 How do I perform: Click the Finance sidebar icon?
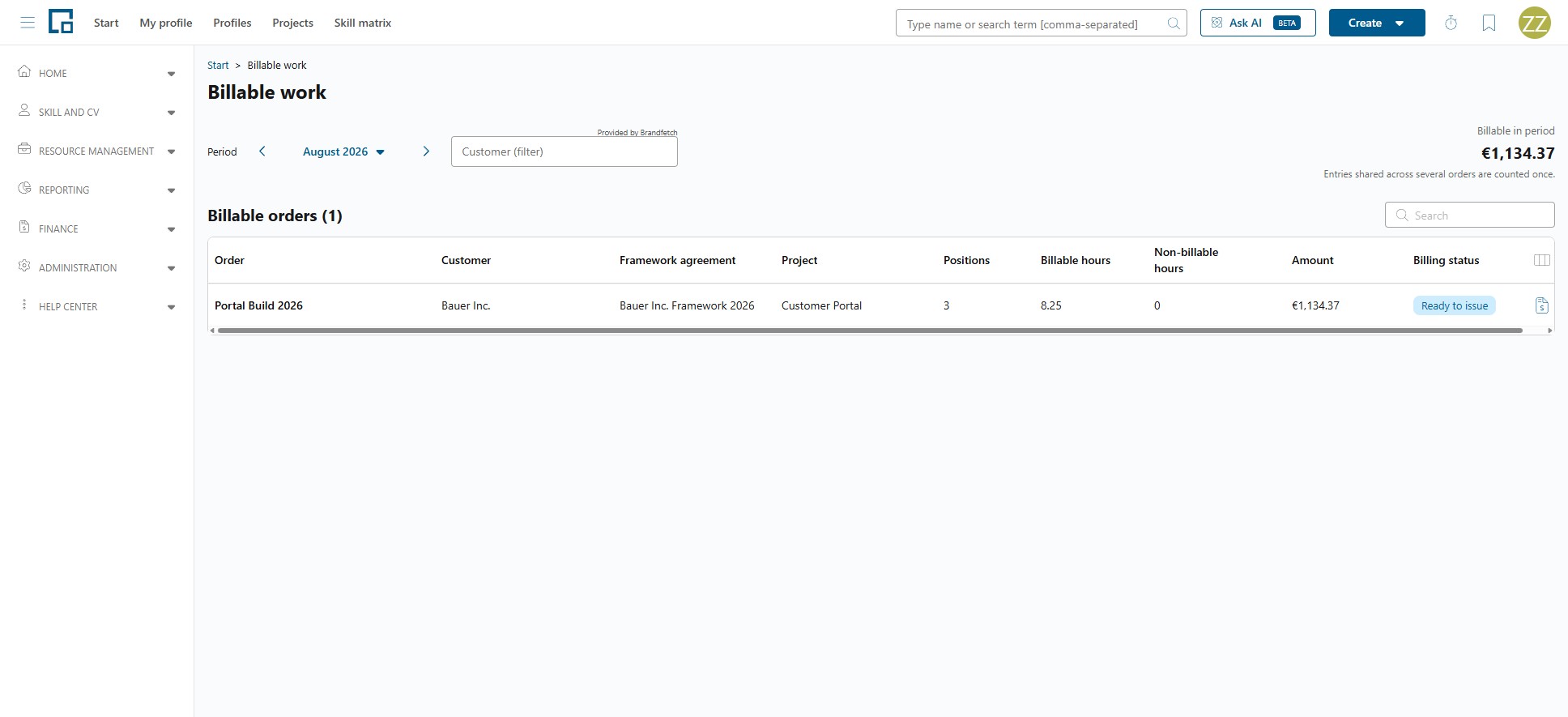coord(24,227)
